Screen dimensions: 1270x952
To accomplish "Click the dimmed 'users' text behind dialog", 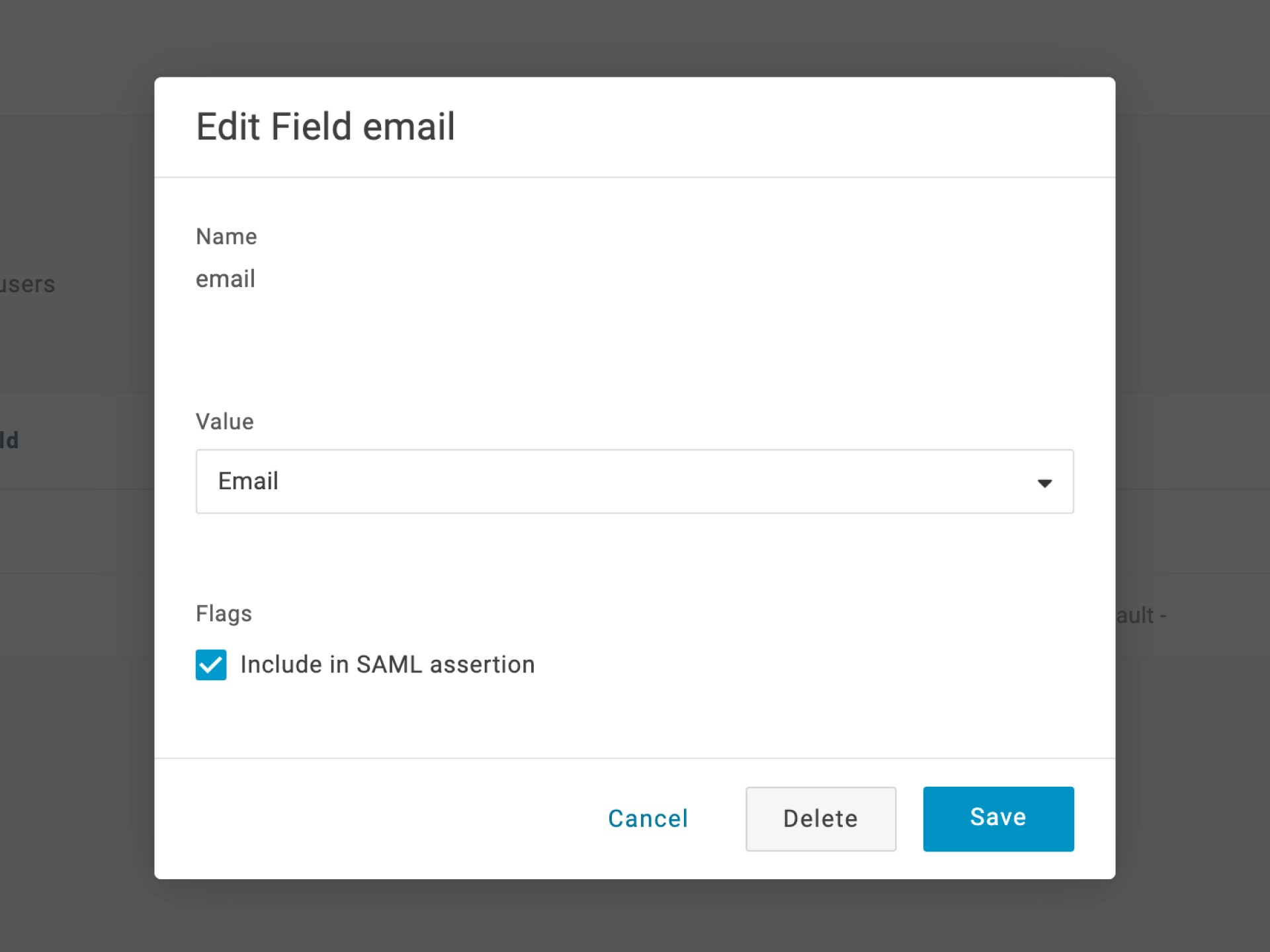I will (28, 284).
